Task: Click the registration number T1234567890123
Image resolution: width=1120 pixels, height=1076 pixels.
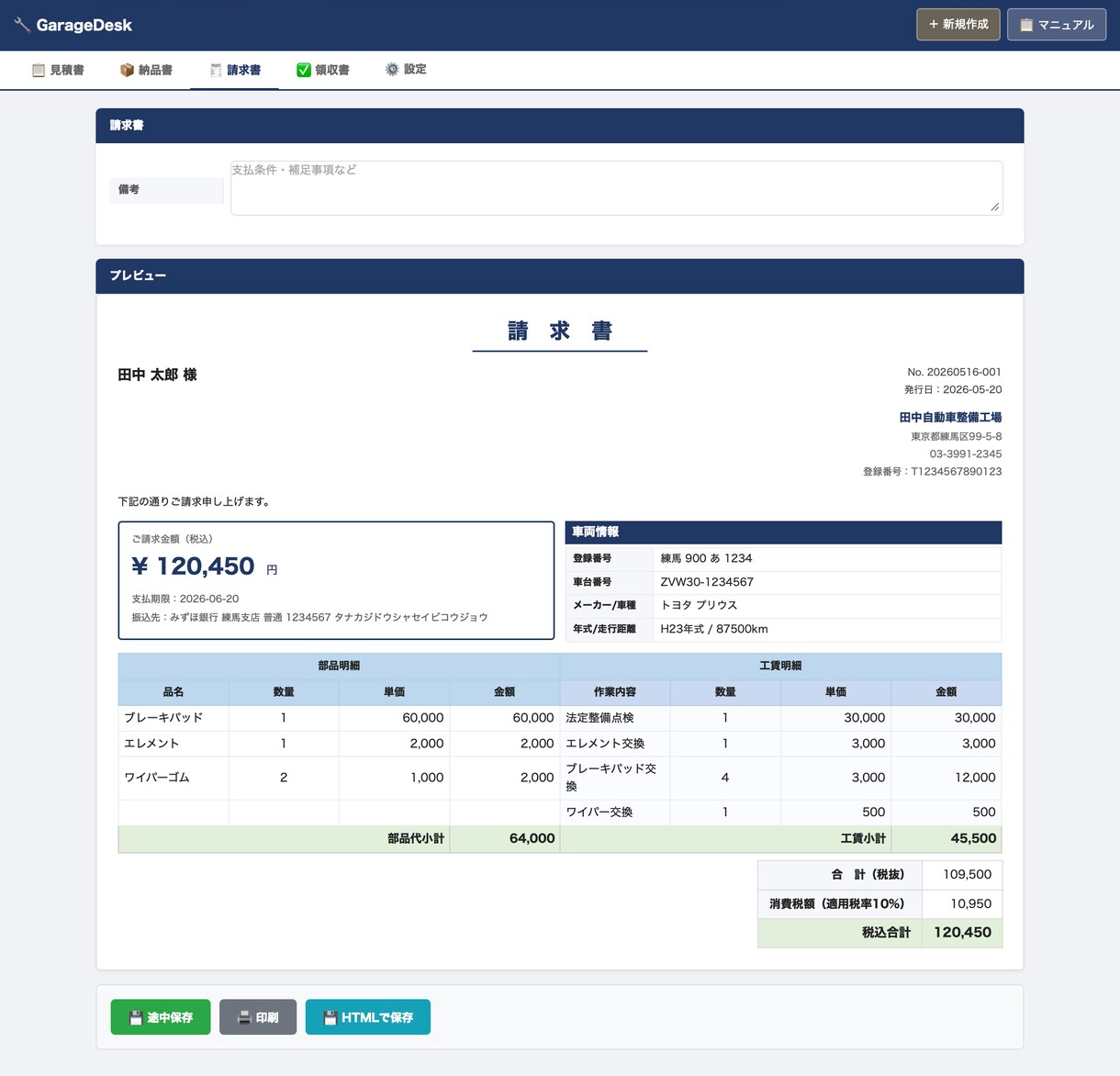Action: (957, 471)
